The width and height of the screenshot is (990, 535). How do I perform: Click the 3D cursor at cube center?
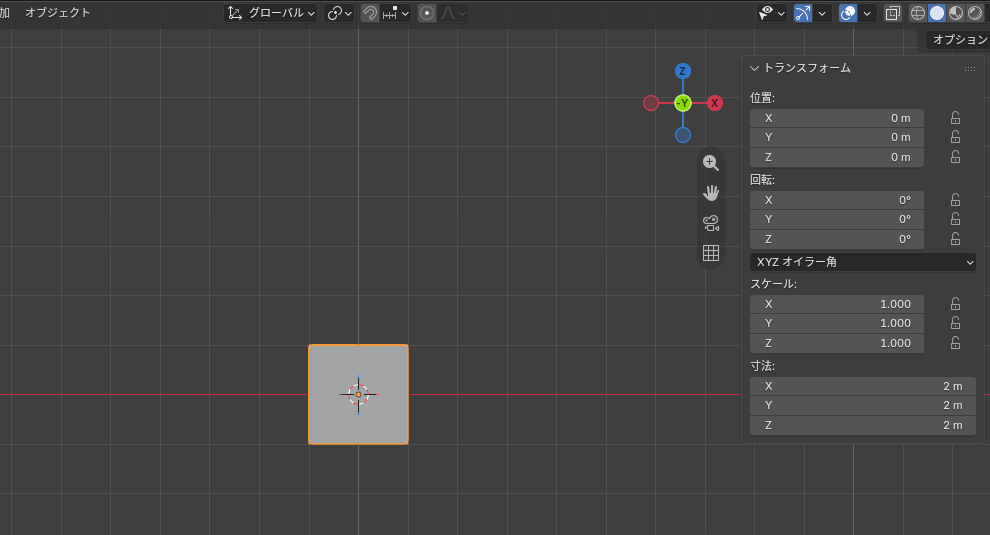(359, 395)
